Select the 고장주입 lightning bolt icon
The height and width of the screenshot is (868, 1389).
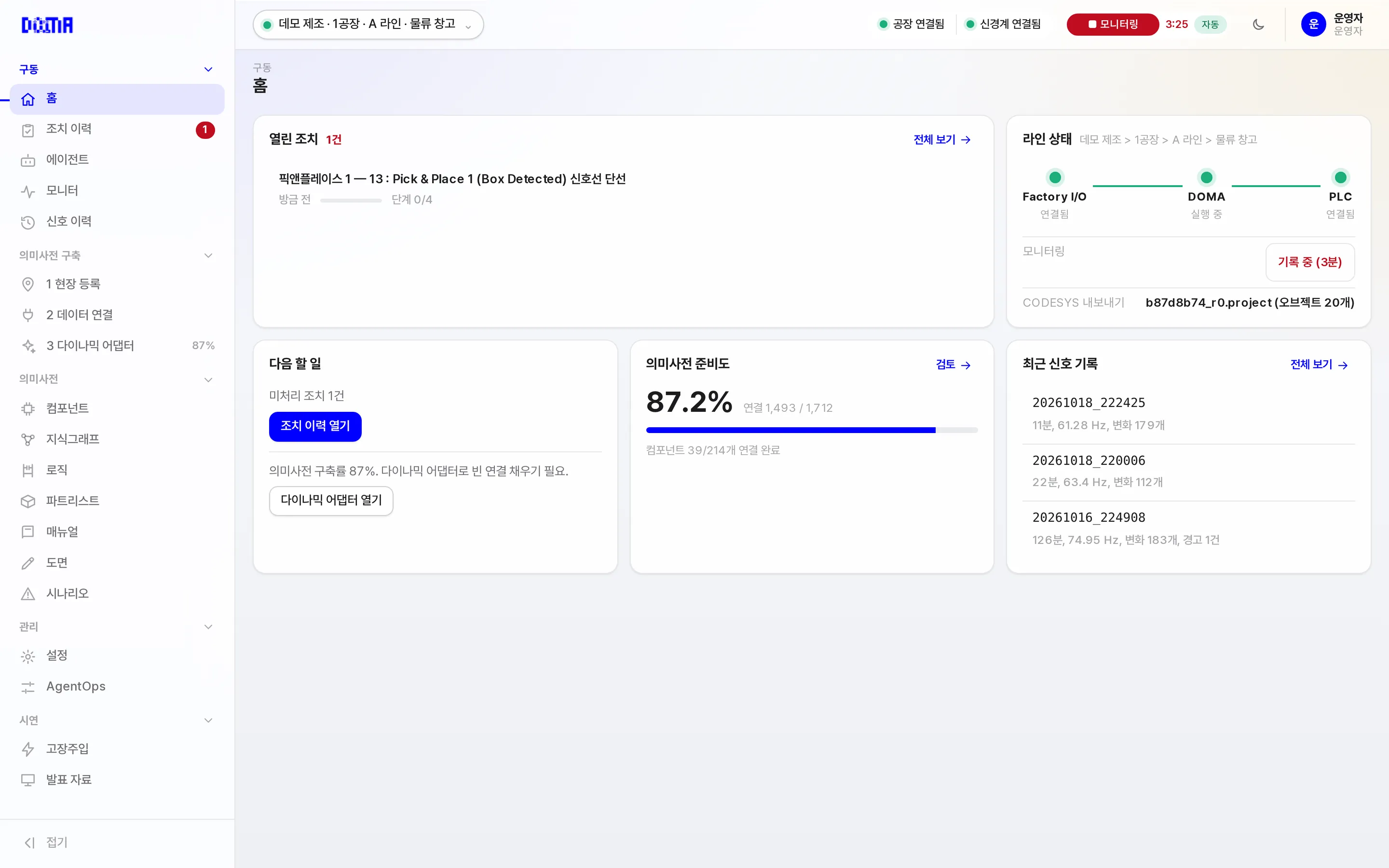(27, 749)
